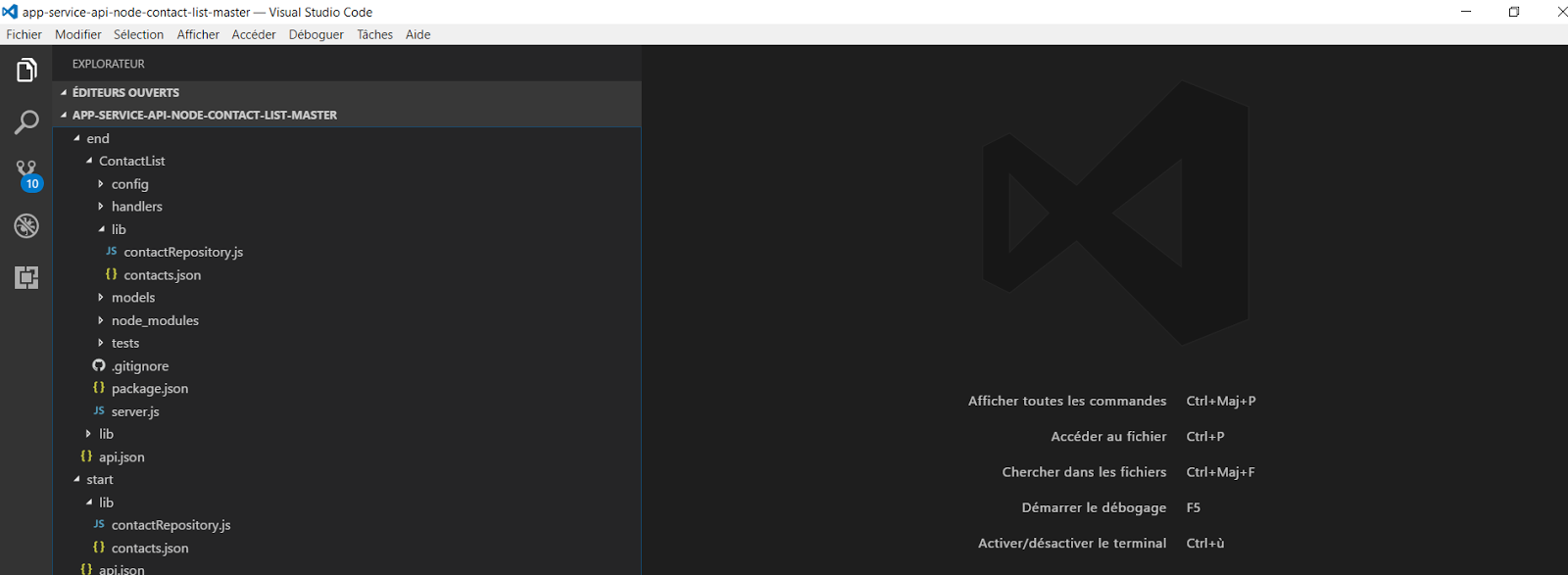Click braces icon of contacts.json under ContactList lib
The height and width of the screenshot is (575, 1568).
pos(112,274)
